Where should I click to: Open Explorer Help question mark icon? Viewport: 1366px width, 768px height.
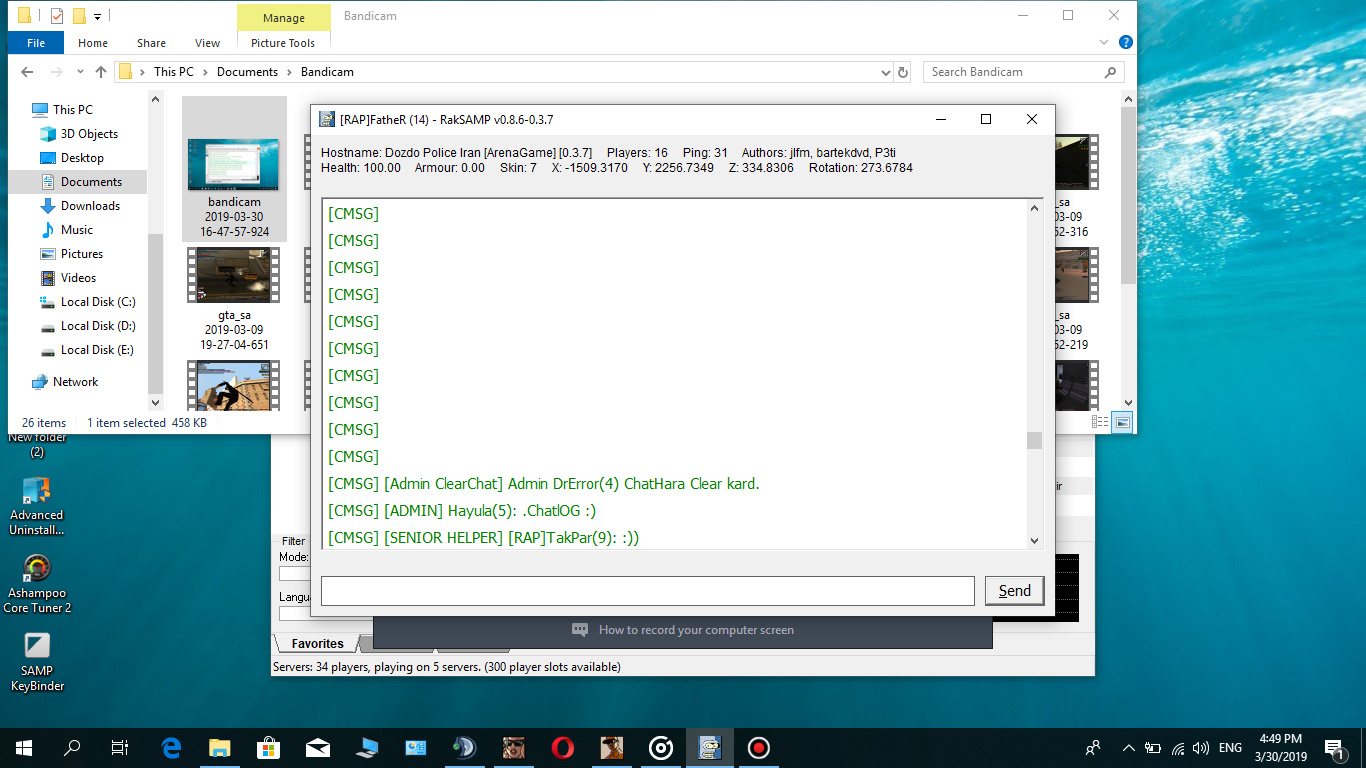(1126, 43)
